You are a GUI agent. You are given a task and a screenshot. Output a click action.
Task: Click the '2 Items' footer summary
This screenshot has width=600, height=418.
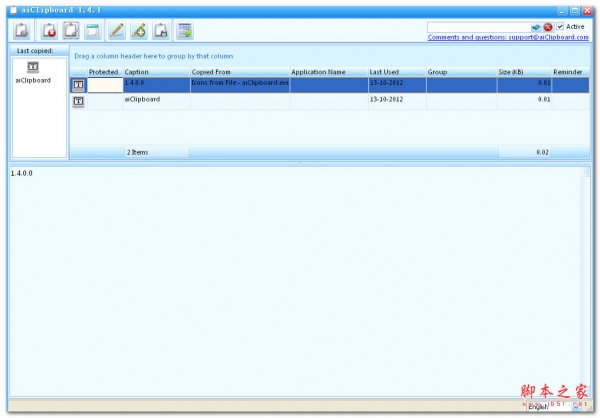(157, 152)
